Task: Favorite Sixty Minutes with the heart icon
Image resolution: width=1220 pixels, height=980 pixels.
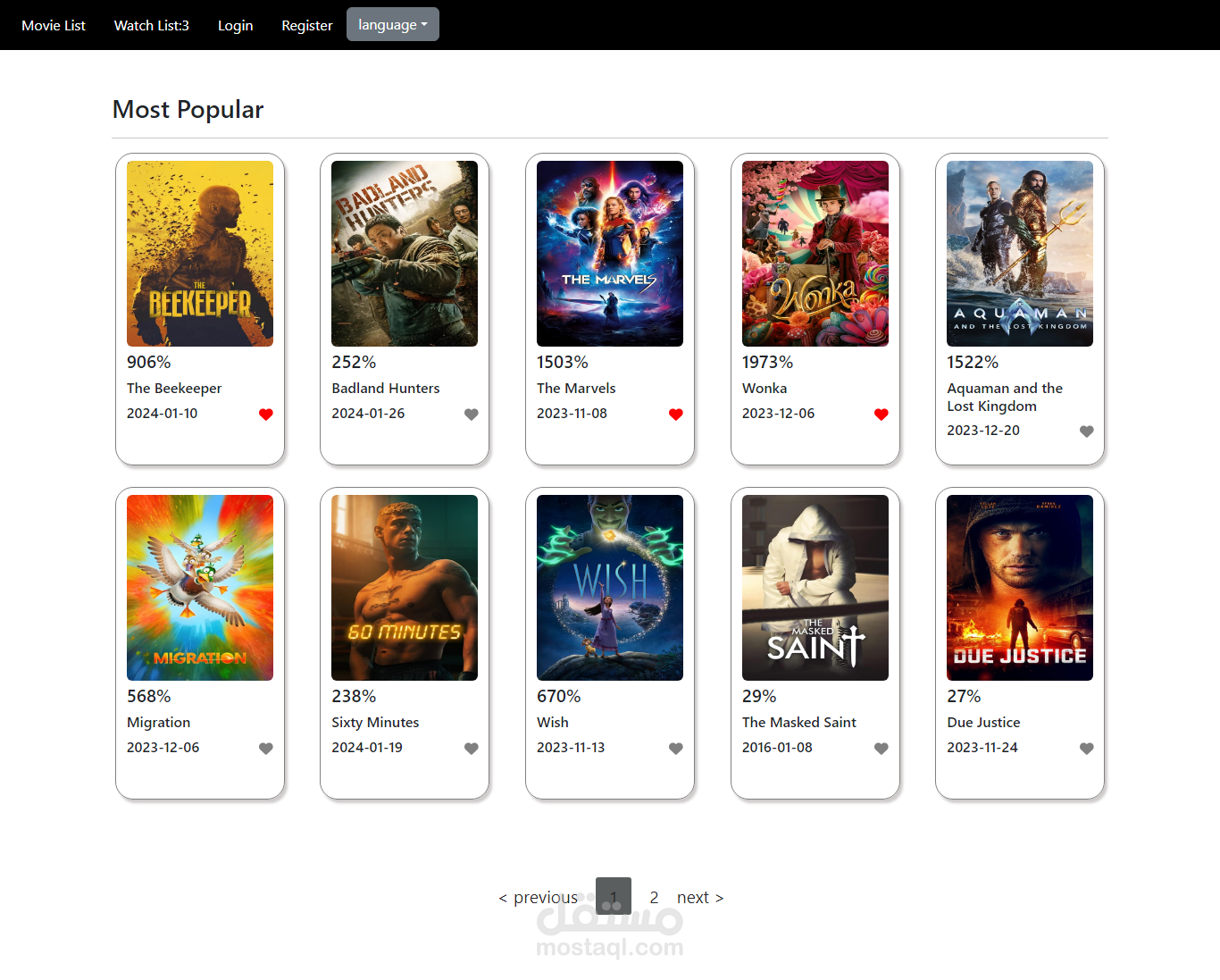Action: (x=472, y=749)
